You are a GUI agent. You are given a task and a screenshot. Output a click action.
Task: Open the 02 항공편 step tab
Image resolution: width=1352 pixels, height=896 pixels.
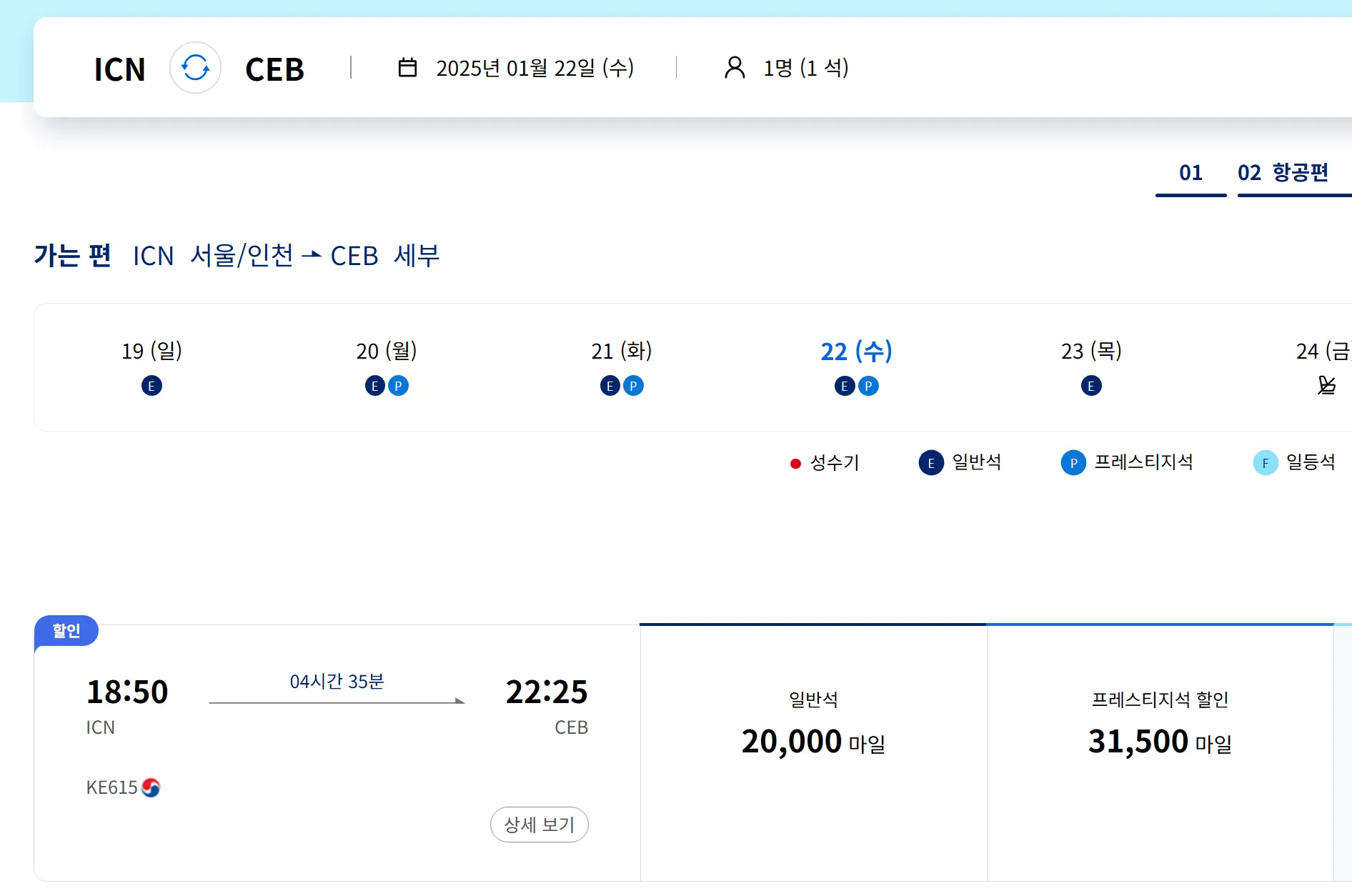point(1283,173)
